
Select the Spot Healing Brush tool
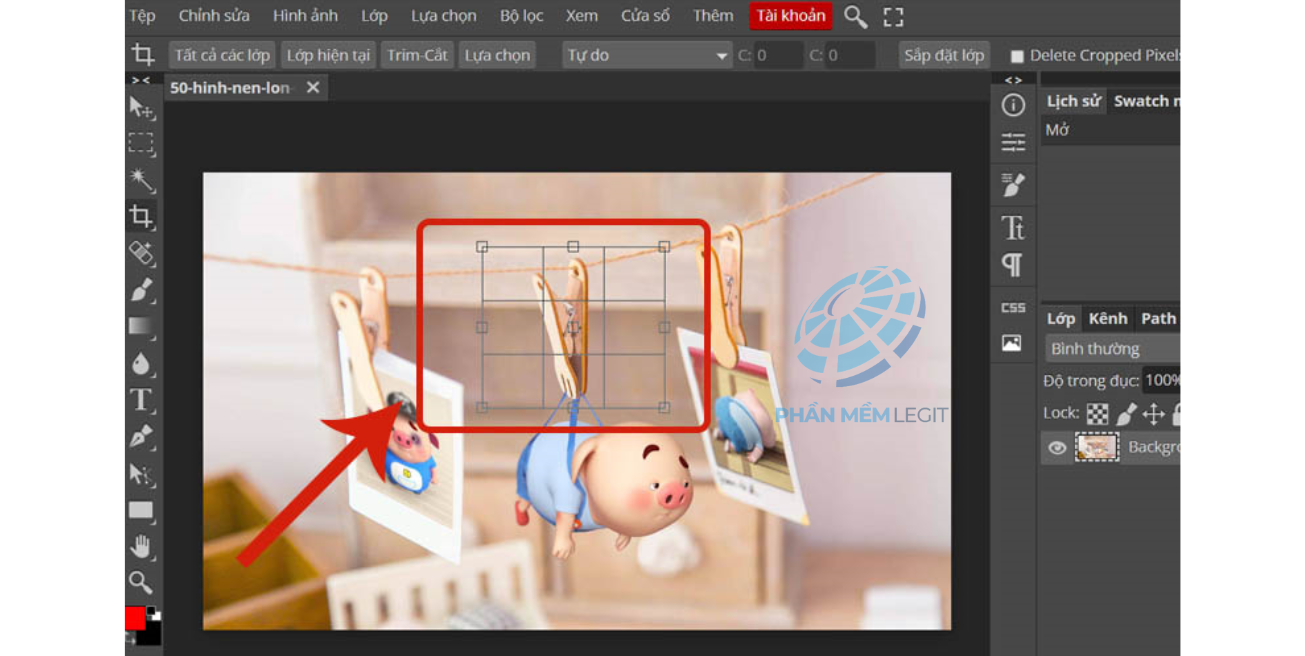pyautogui.click(x=141, y=253)
